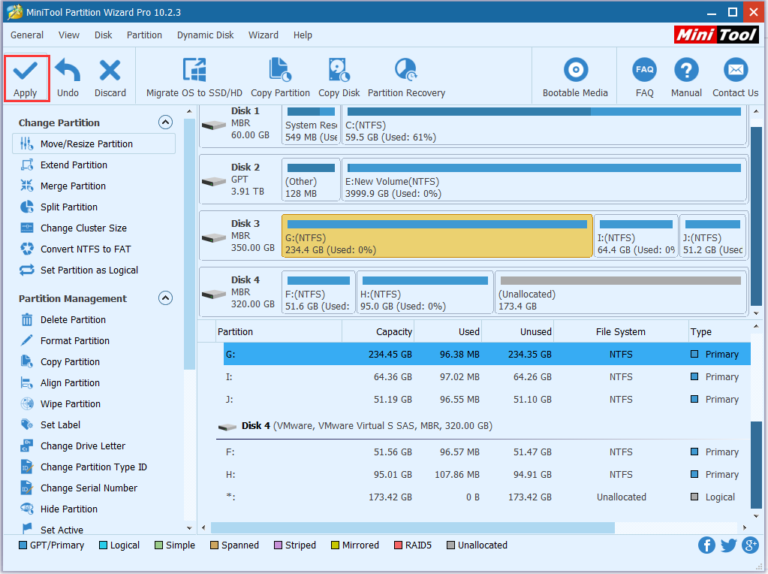Image resolution: width=768 pixels, height=574 pixels.
Task: Select the unallocated *: row in list
Action: [x=487, y=497]
